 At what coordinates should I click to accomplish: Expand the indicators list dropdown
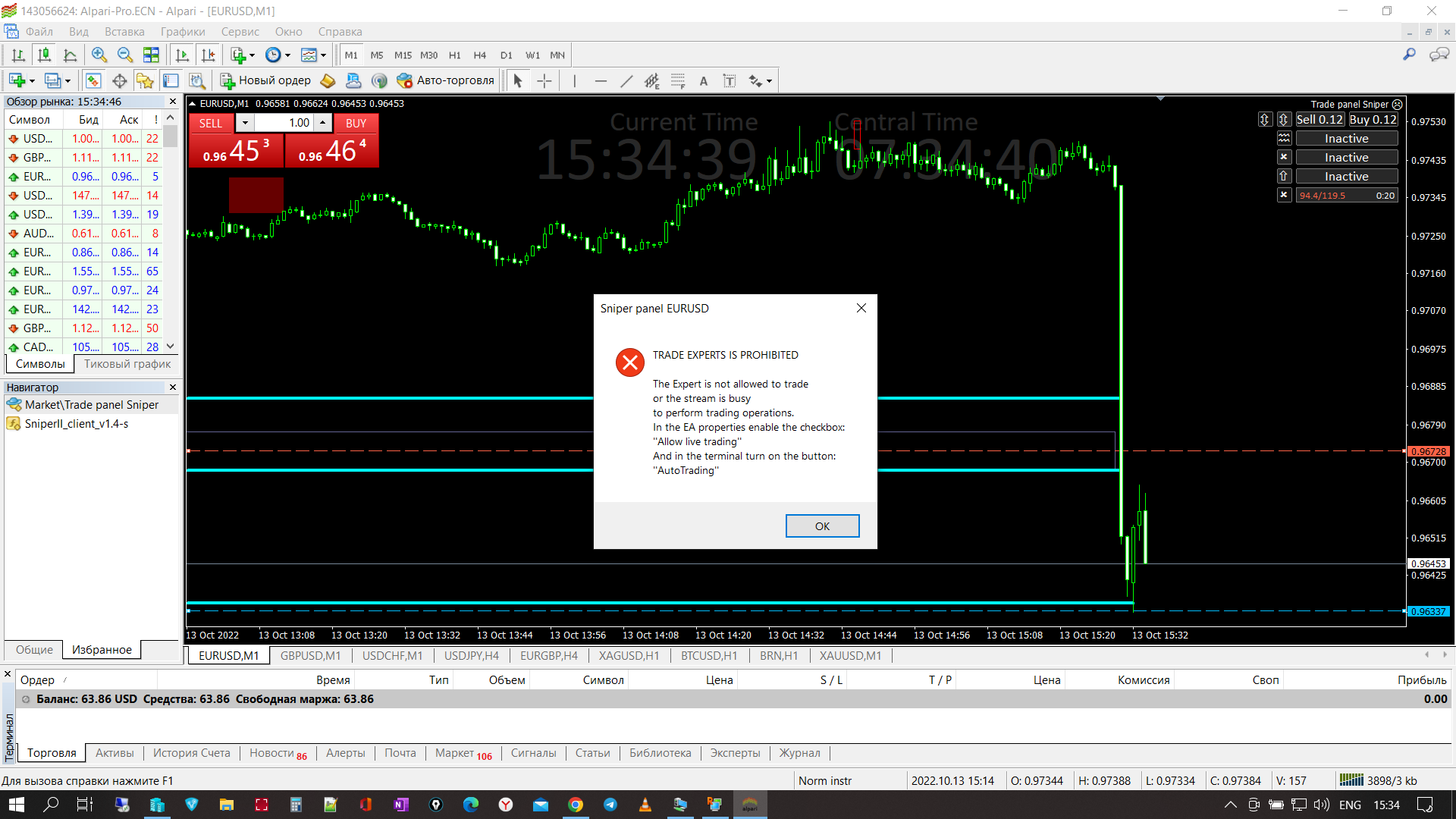click(253, 55)
